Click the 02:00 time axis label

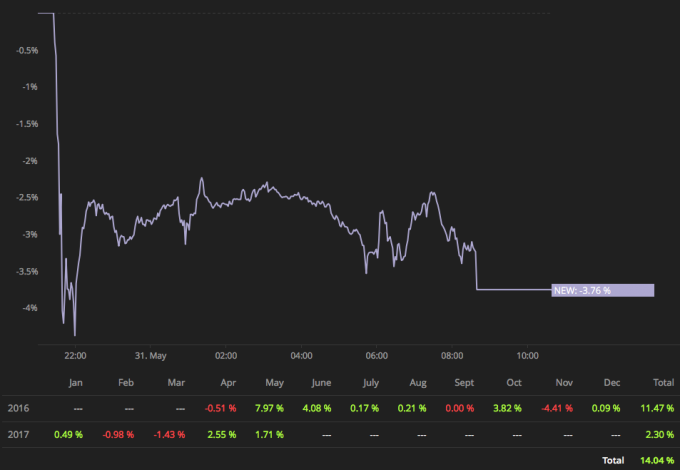pos(226,356)
